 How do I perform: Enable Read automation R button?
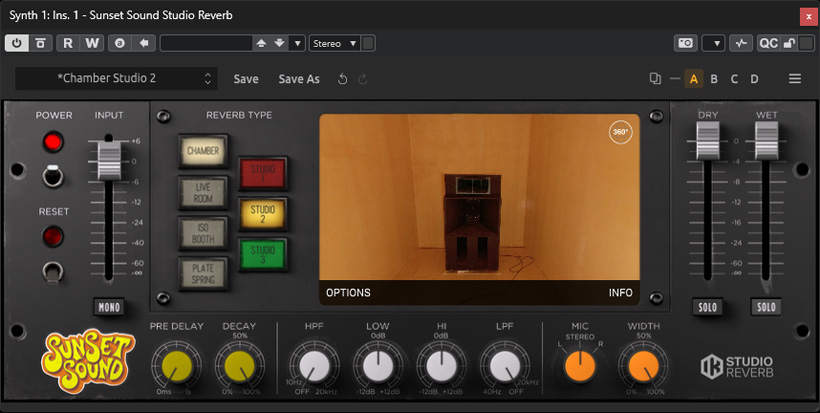pyautogui.click(x=68, y=43)
